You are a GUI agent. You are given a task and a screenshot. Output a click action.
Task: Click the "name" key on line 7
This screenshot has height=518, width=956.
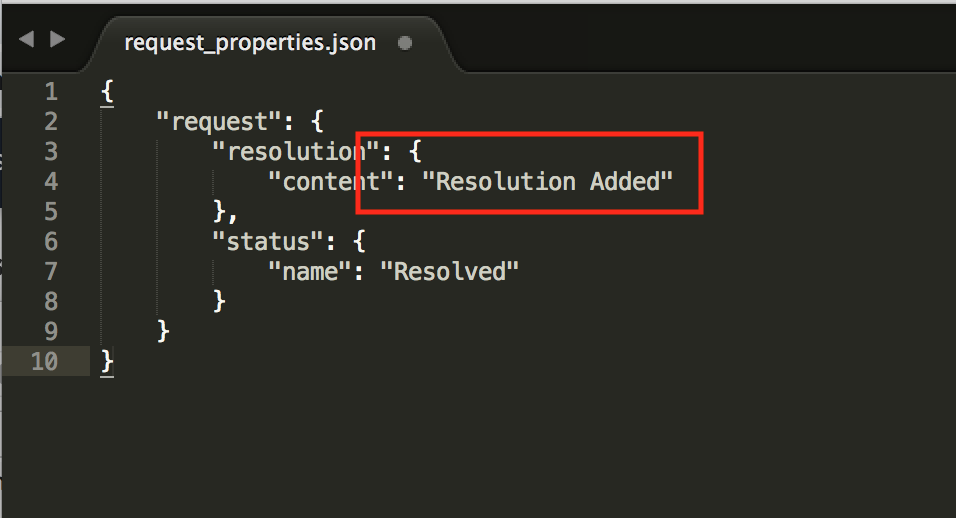[x=312, y=271]
